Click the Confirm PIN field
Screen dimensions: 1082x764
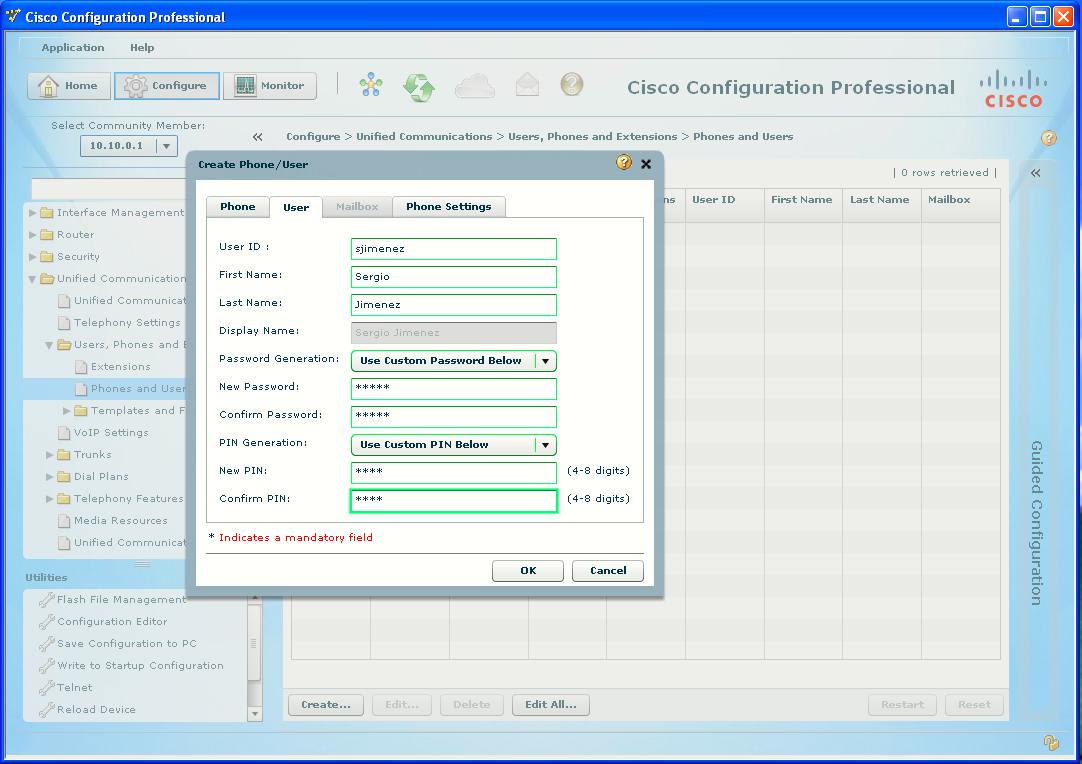point(453,501)
